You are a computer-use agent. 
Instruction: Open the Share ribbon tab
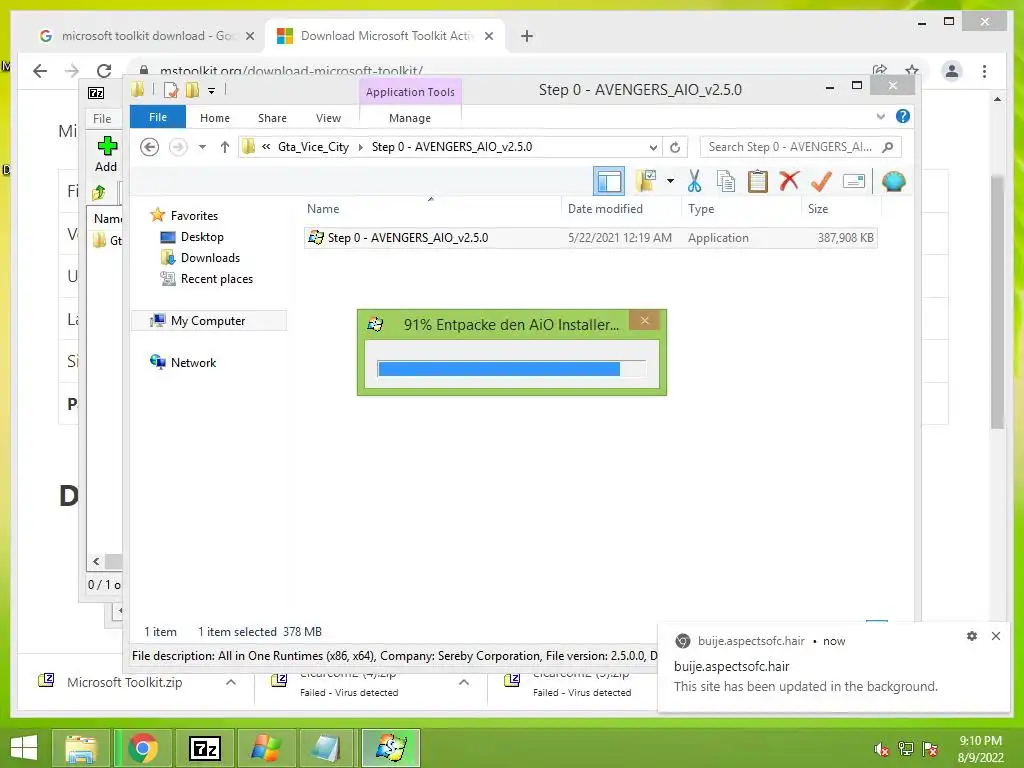coord(272,118)
